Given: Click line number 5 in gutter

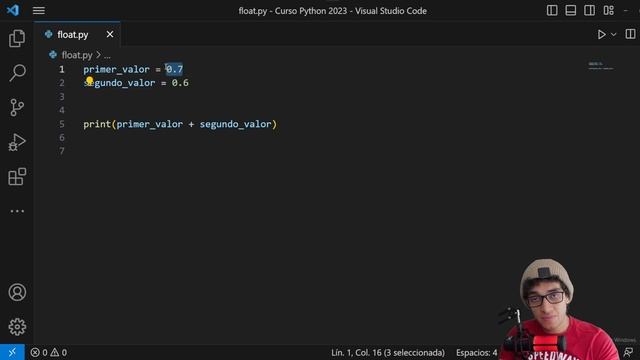Looking at the screenshot, I should (x=62, y=124).
